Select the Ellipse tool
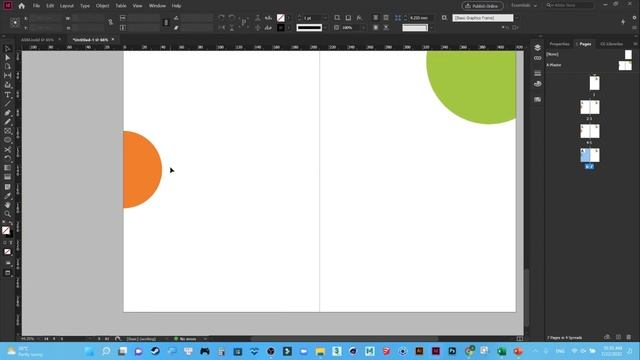640x360 pixels. pyautogui.click(x=7, y=140)
